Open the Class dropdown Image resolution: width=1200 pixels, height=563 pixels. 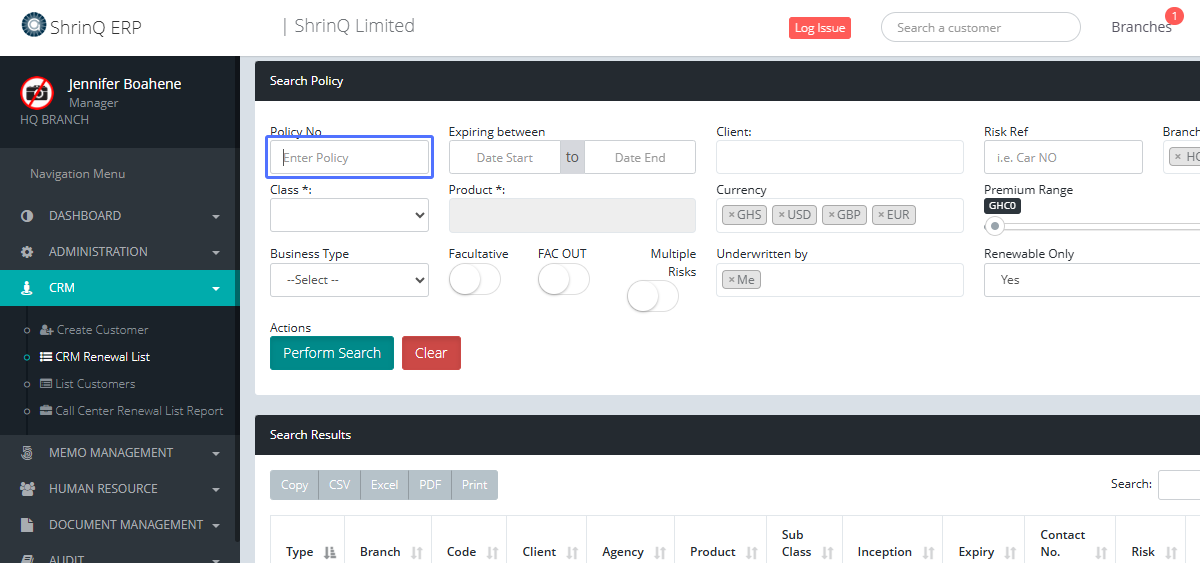coord(349,215)
